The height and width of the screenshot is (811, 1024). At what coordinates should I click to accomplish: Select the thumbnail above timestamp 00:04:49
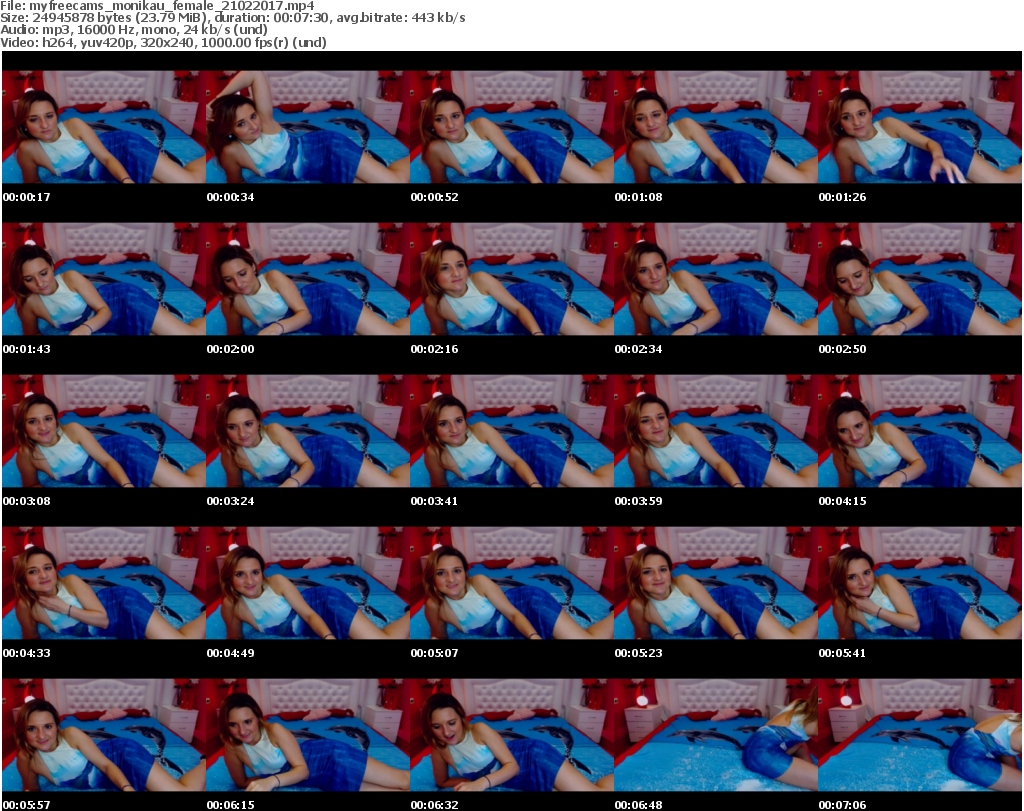coord(308,583)
